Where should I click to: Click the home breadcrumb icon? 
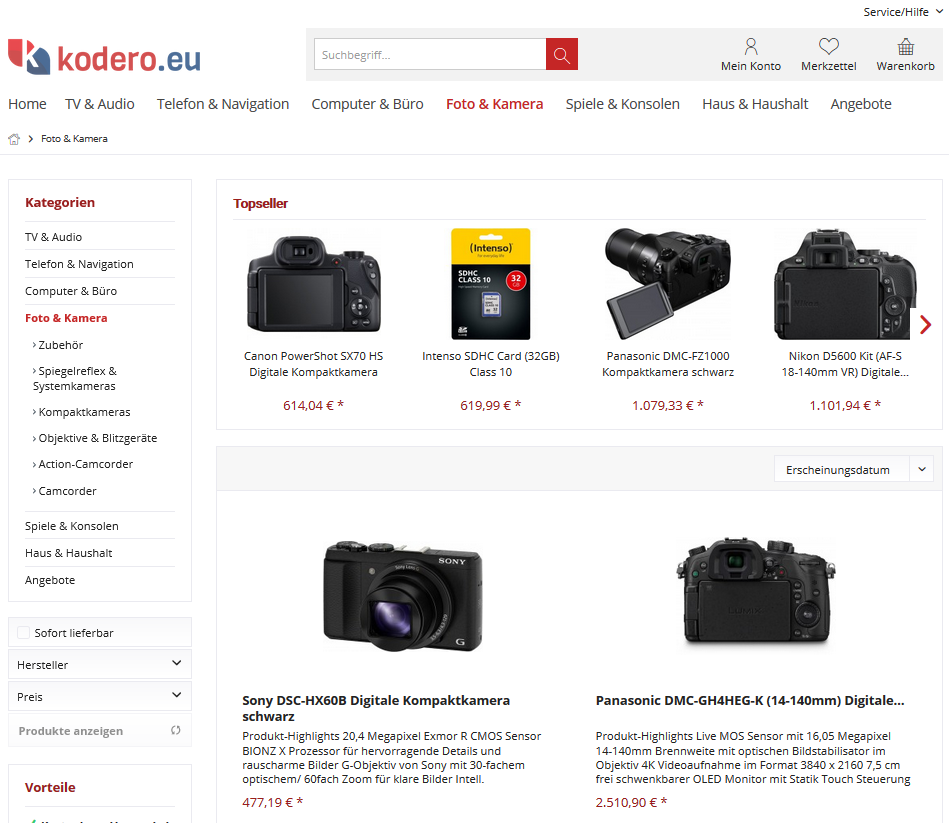coord(14,139)
